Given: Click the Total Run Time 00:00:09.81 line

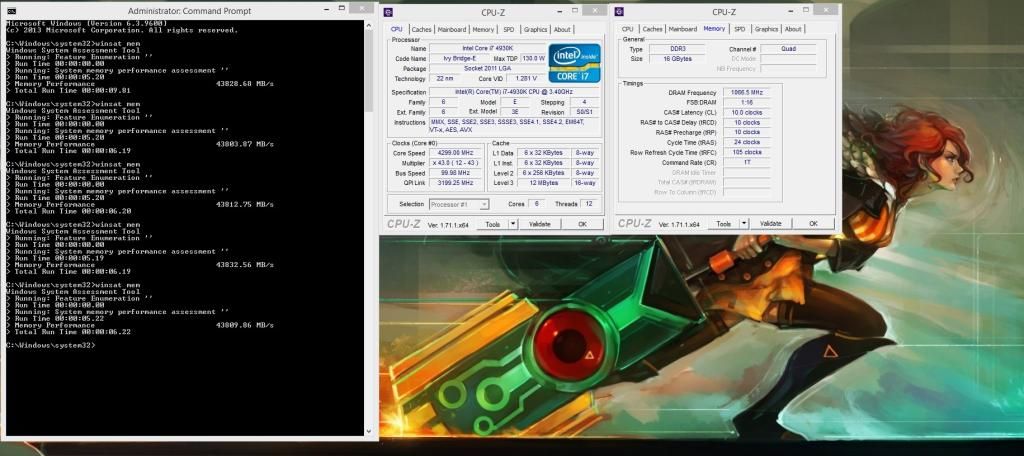Looking at the screenshot, I should [x=69, y=91].
